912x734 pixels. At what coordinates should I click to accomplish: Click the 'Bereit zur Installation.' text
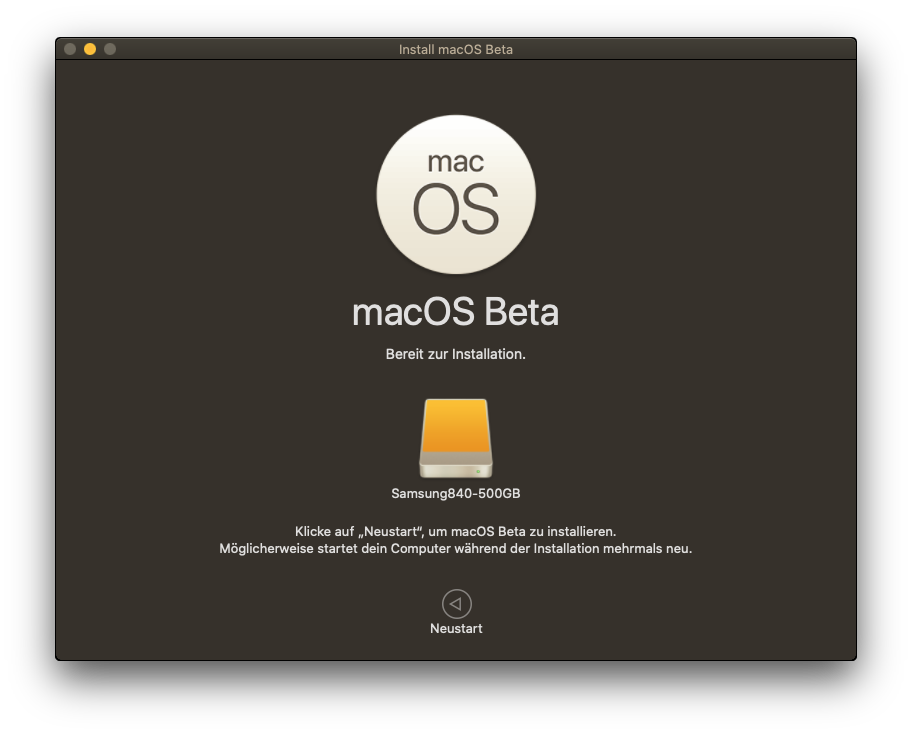click(x=455, y=354)
